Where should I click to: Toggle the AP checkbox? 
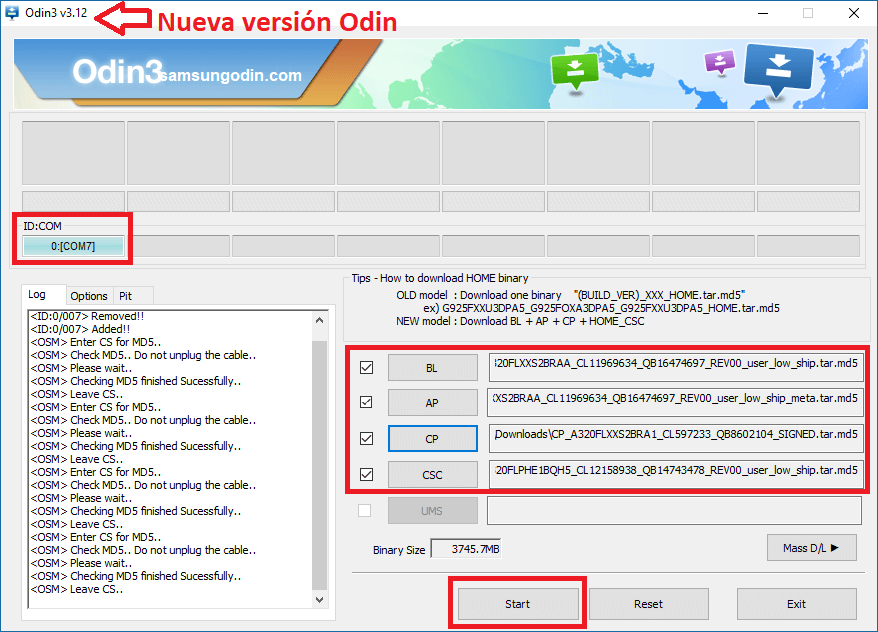366,402
